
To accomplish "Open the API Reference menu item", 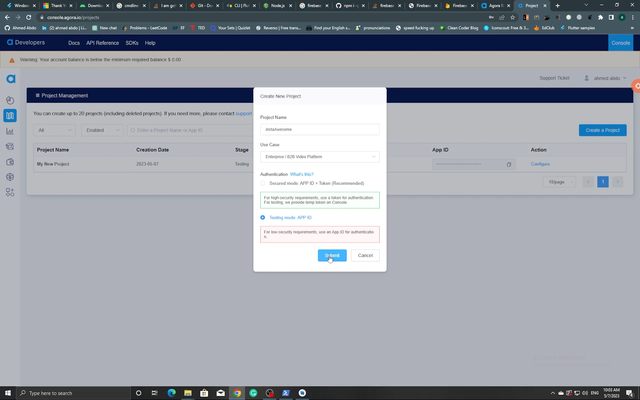I will [x=102, y=43].
